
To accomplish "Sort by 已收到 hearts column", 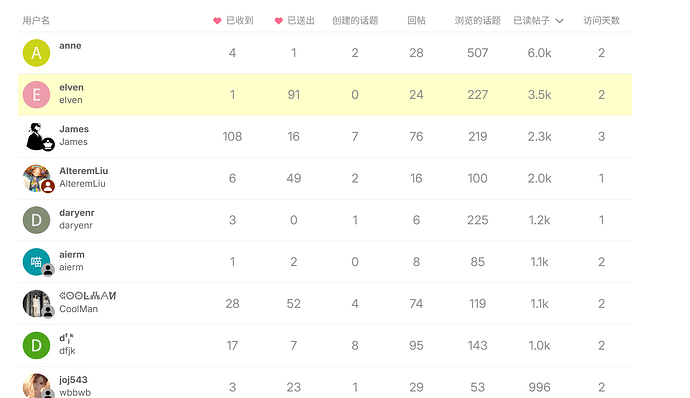I will point(233,21).
